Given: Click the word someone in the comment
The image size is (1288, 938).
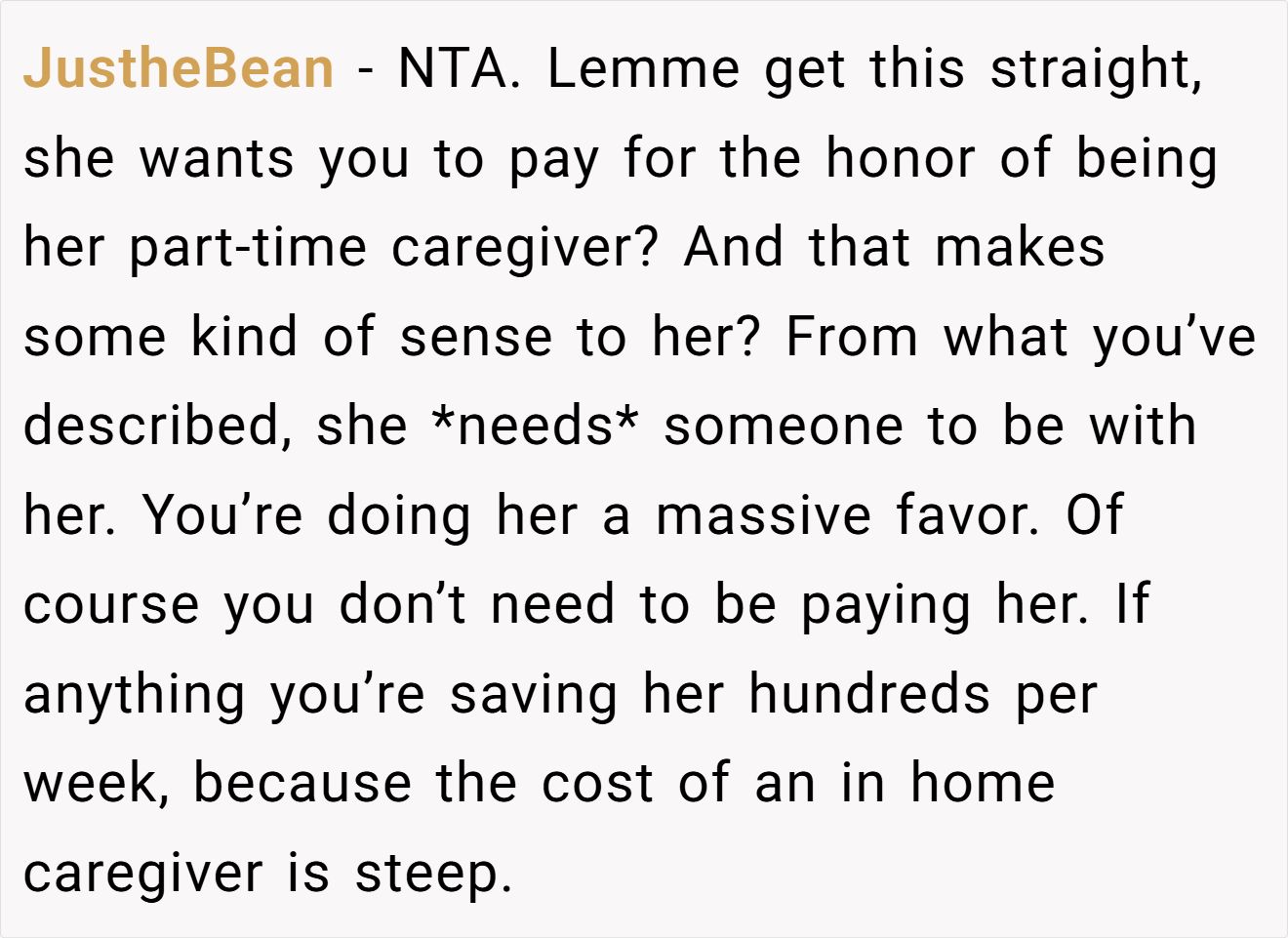Looking at the screenshot, I should 784,427.
